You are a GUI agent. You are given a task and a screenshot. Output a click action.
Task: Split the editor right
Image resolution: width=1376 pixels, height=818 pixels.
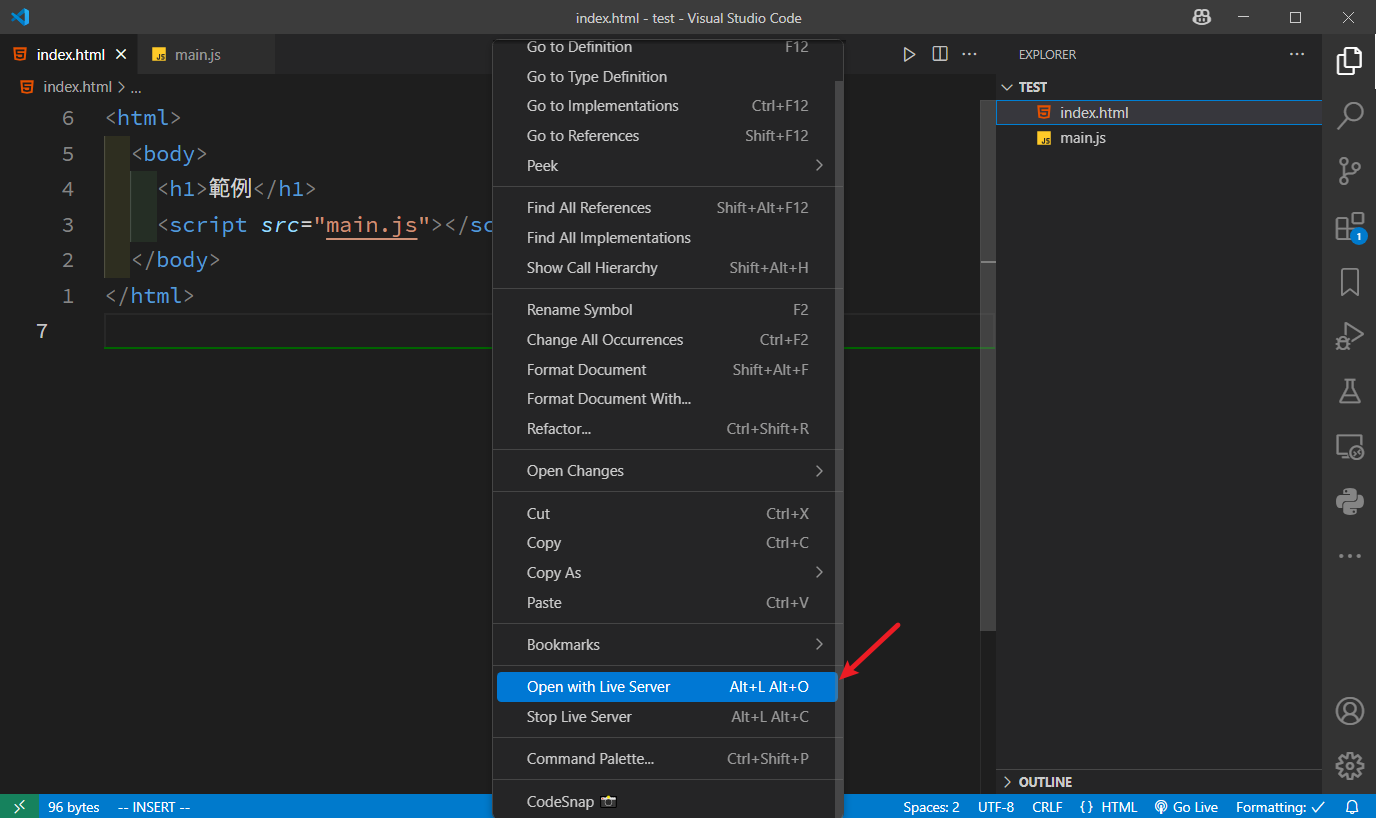coord(940,54)
